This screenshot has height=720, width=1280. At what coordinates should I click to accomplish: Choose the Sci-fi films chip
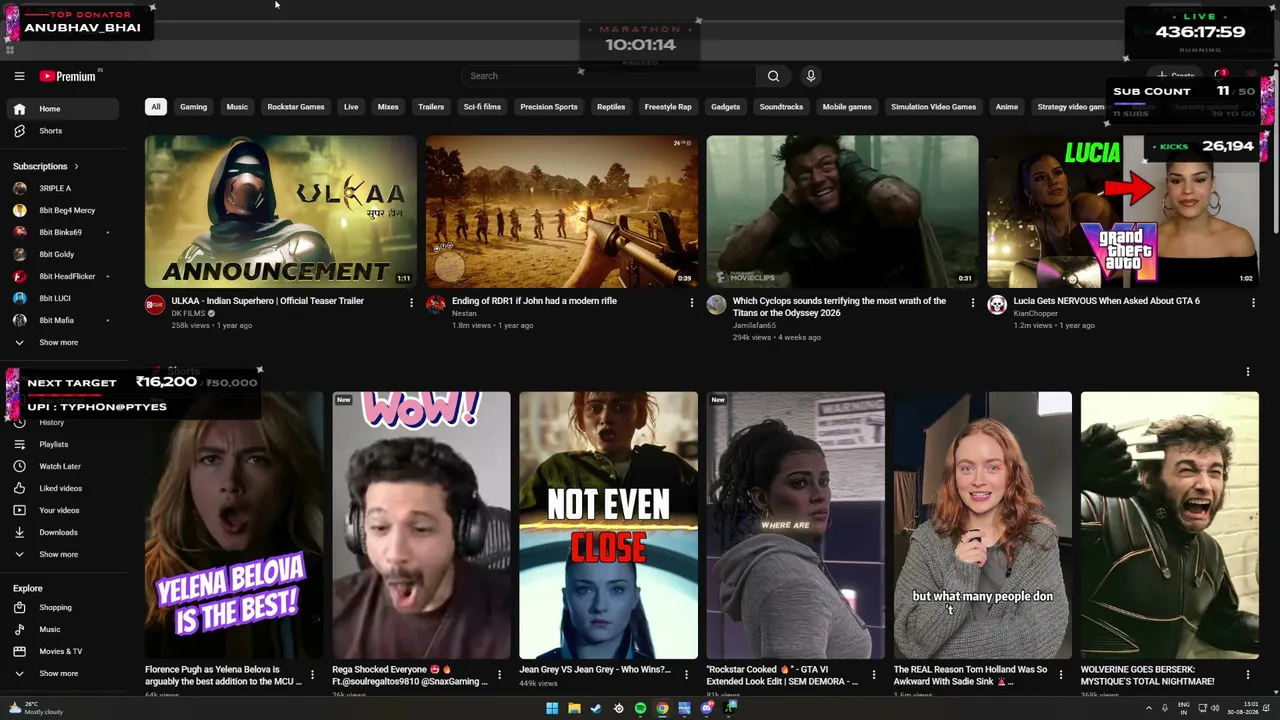click(x=482, y=107)
